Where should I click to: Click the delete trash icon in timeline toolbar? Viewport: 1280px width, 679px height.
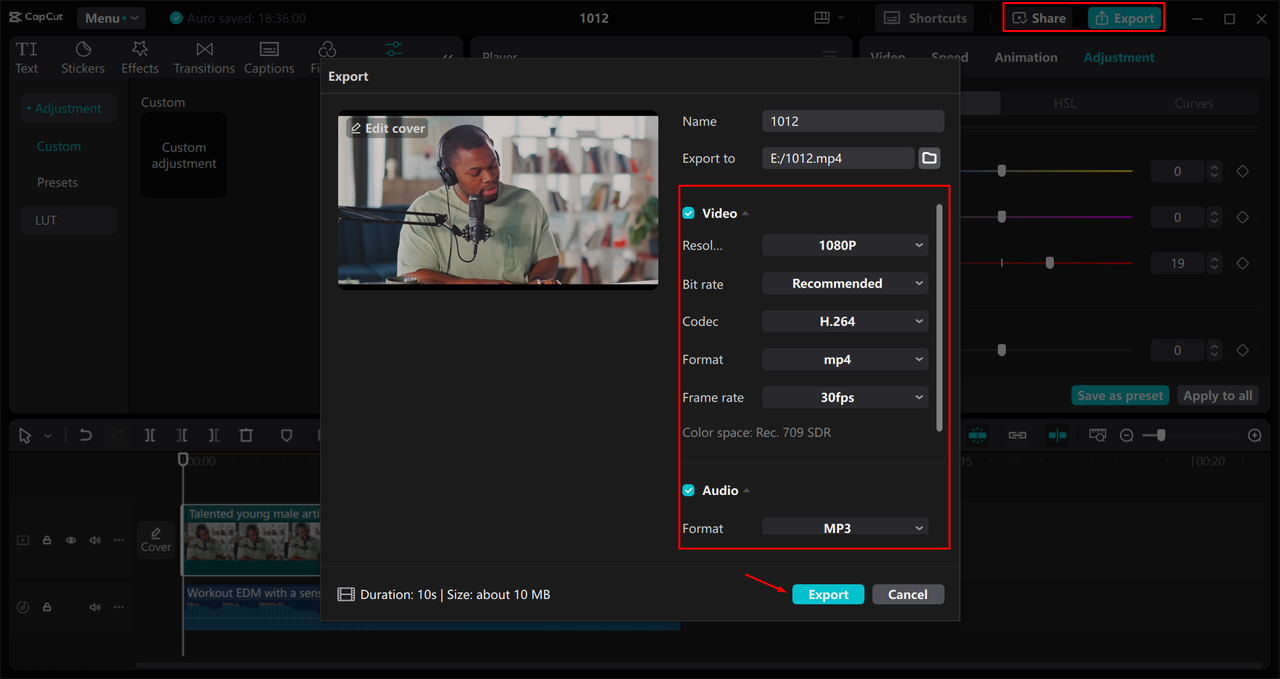[x=246, y=435]
